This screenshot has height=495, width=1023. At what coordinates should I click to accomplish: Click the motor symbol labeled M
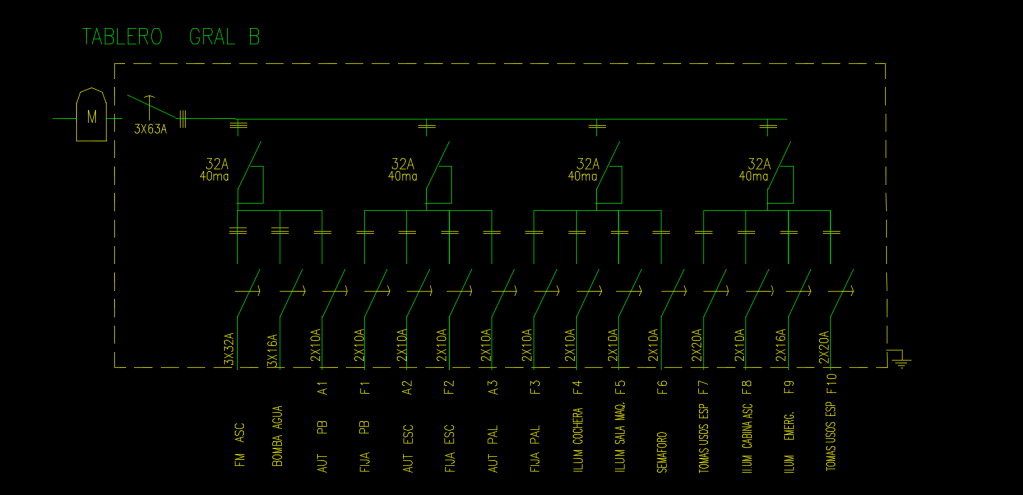tap(92, 117)
